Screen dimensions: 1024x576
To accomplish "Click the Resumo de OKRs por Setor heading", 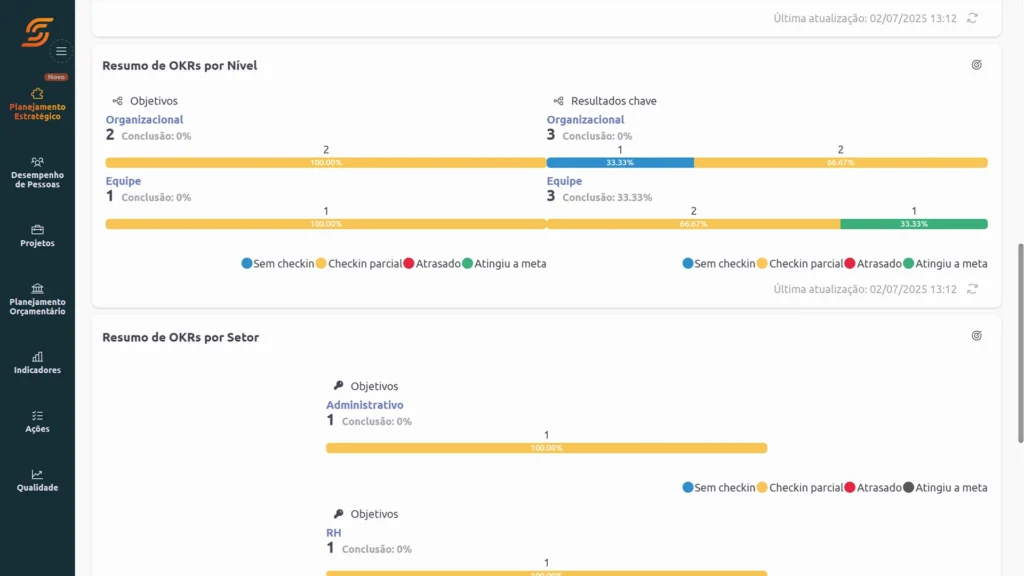I will click(180, 337).
